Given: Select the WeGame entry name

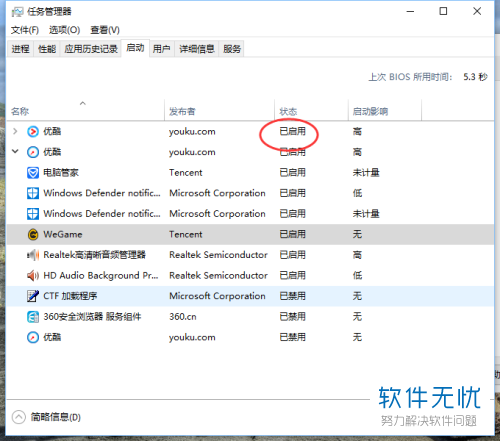Looking at the screenshot, I should click(63, 234).
